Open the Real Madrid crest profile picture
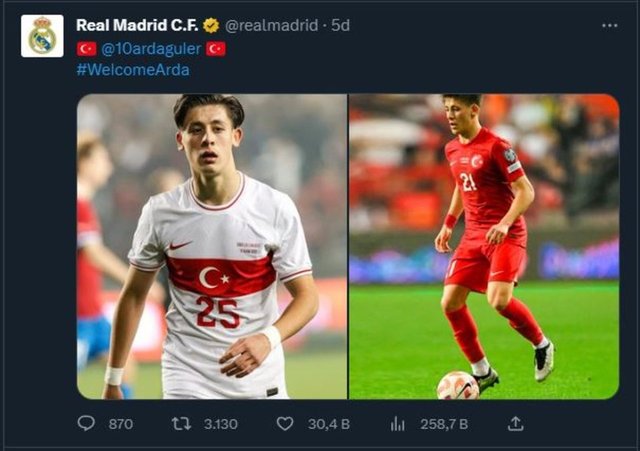The width and height of the screenshot is (640, 451). pos(42,36)
